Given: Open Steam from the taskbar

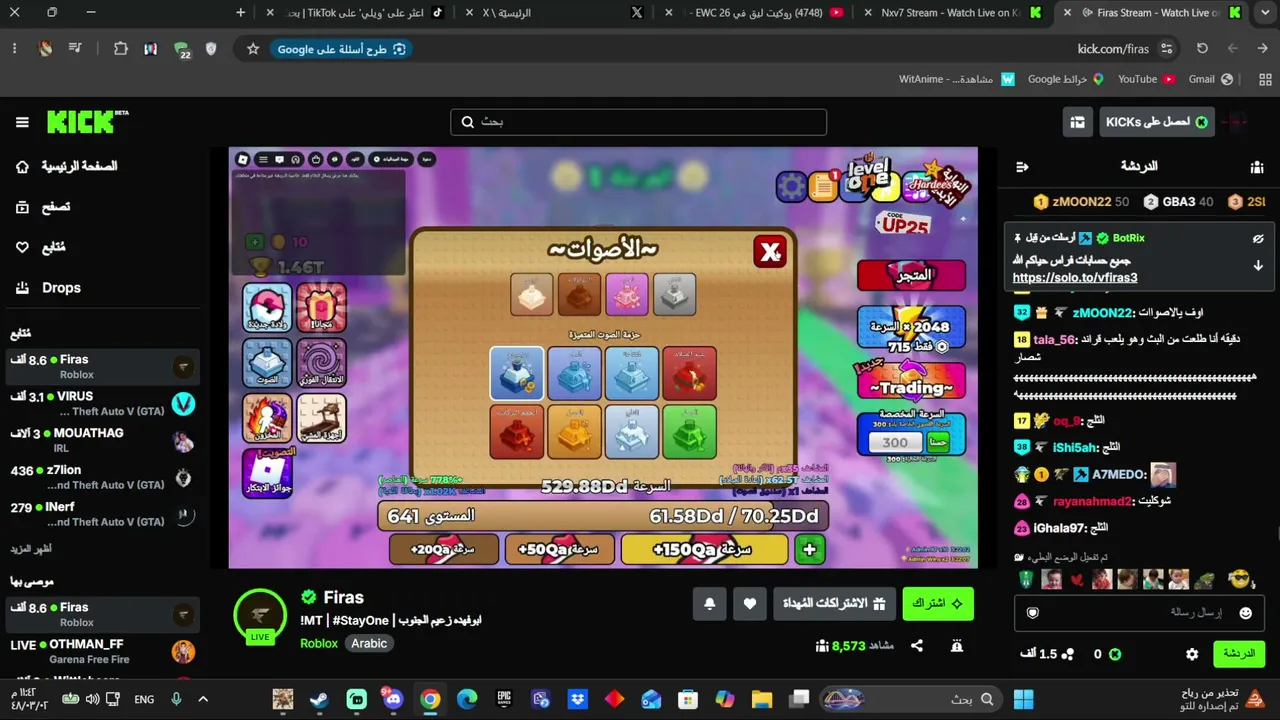Looking at the screenshot, I should (319, 699).
